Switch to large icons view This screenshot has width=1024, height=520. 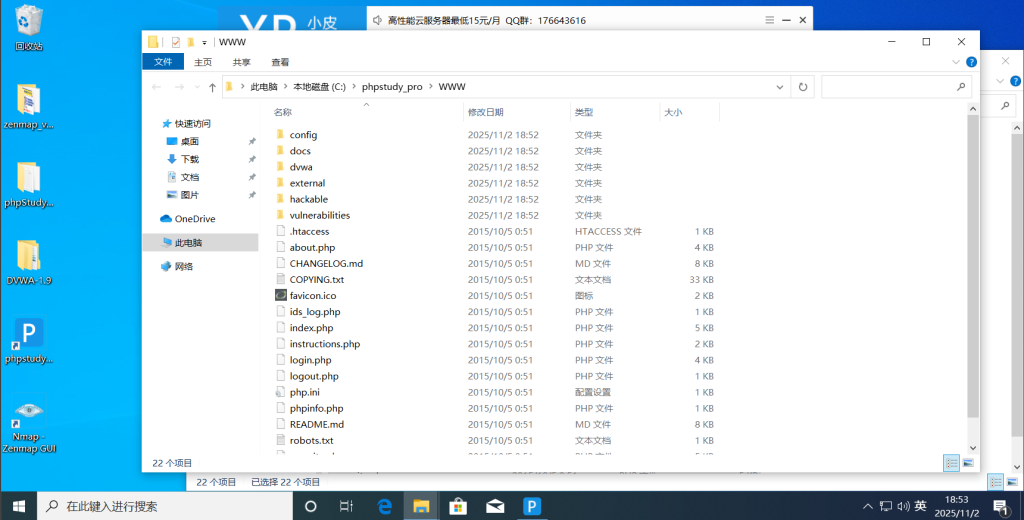click(967, 463)
